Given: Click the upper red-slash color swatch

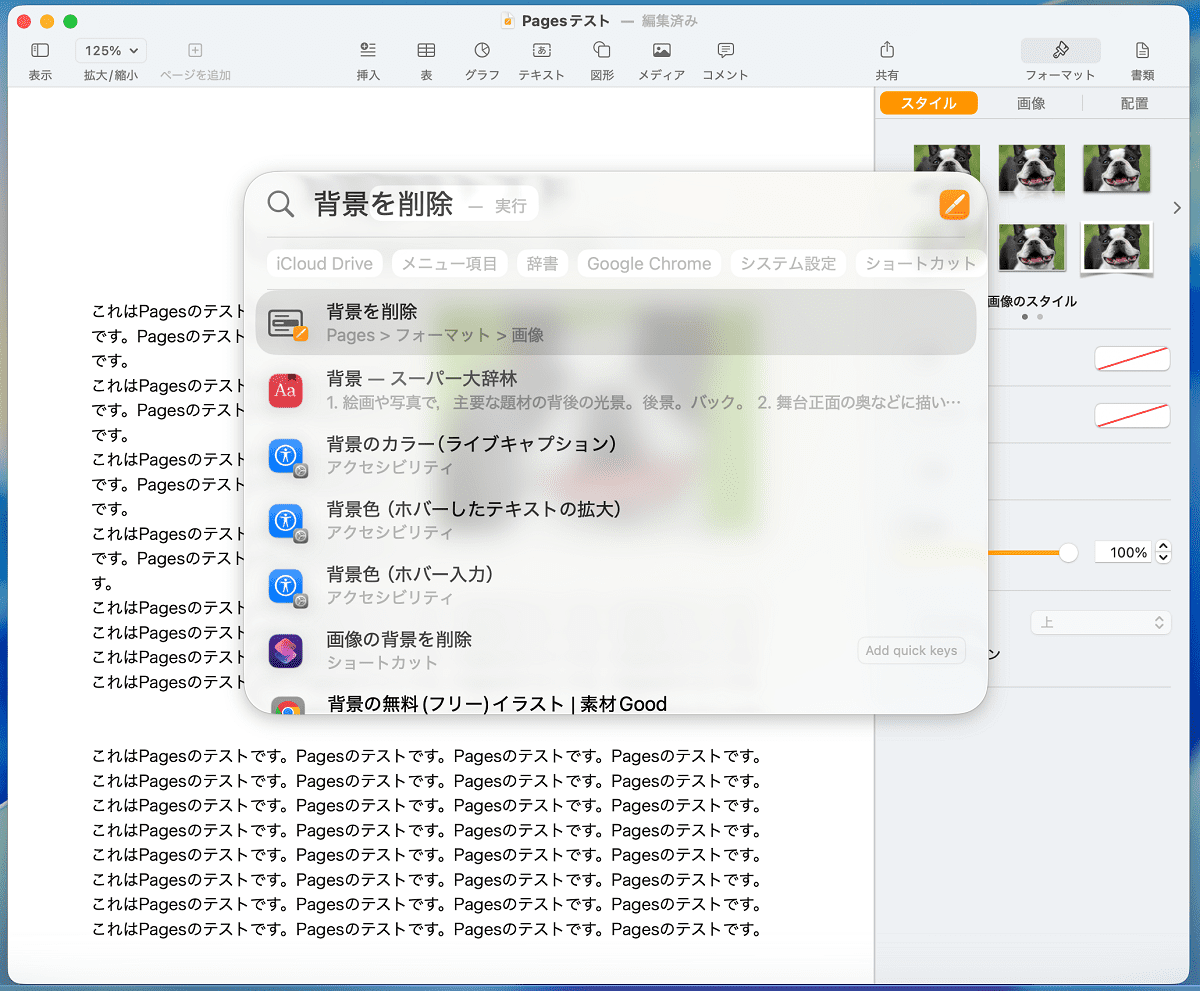Looking at the screenshot, I should click(1132, 358).
